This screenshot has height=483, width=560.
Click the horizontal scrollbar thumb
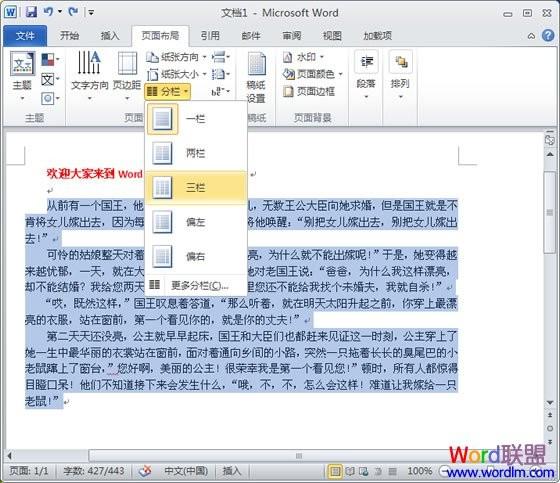(299, 455)
